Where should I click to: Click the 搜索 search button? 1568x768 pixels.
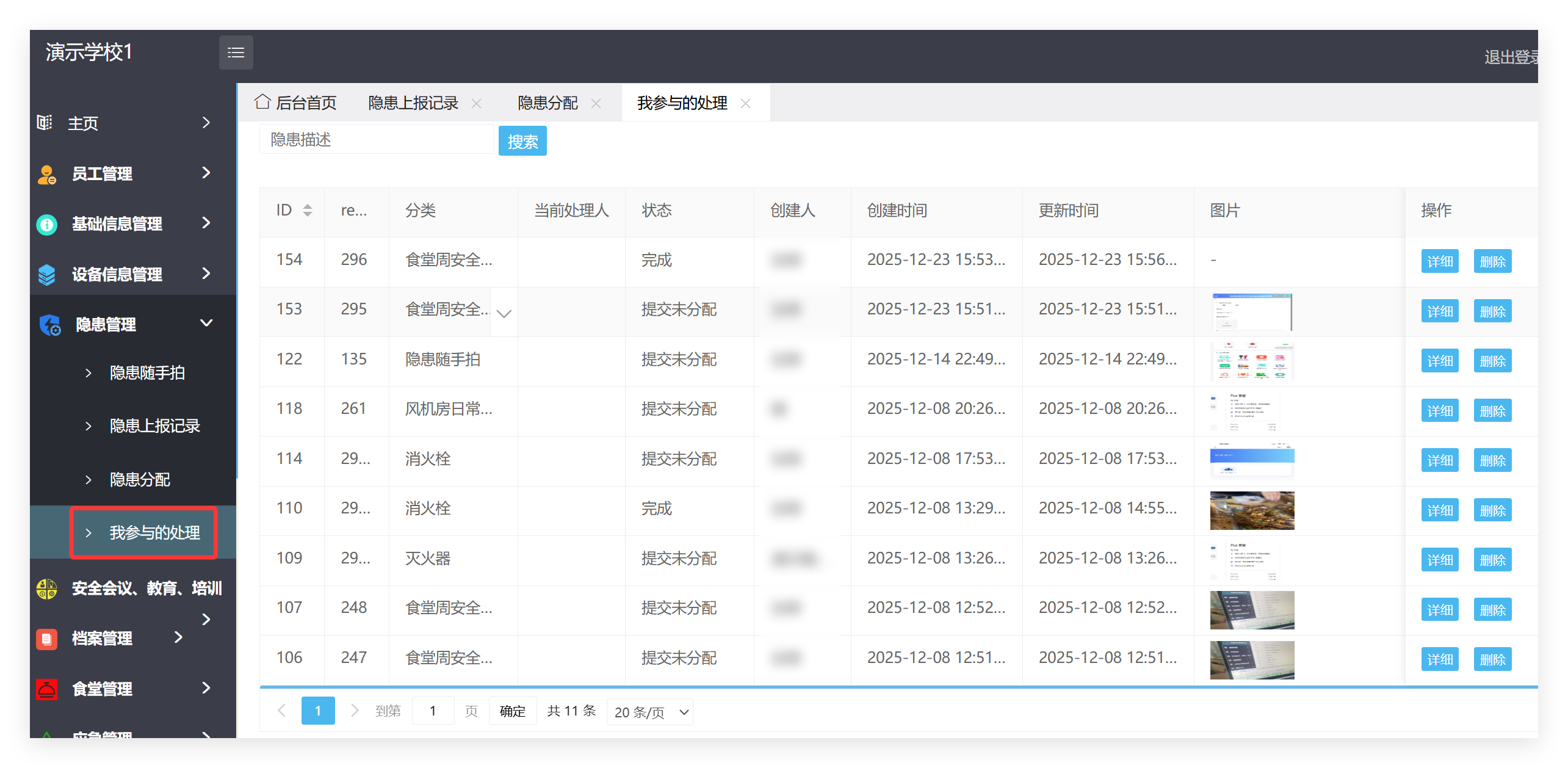(x=522, y=140)
